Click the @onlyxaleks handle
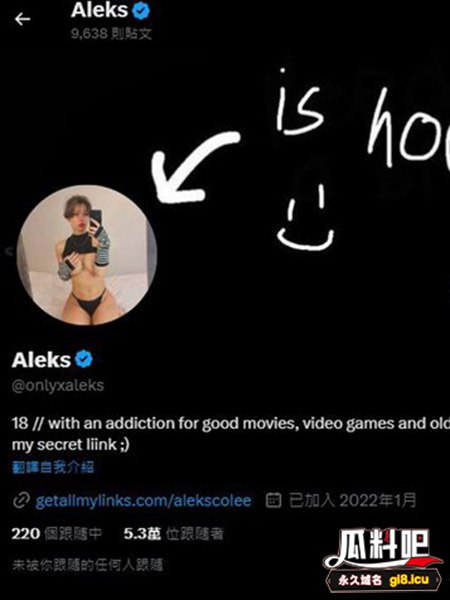 (58, 385)
